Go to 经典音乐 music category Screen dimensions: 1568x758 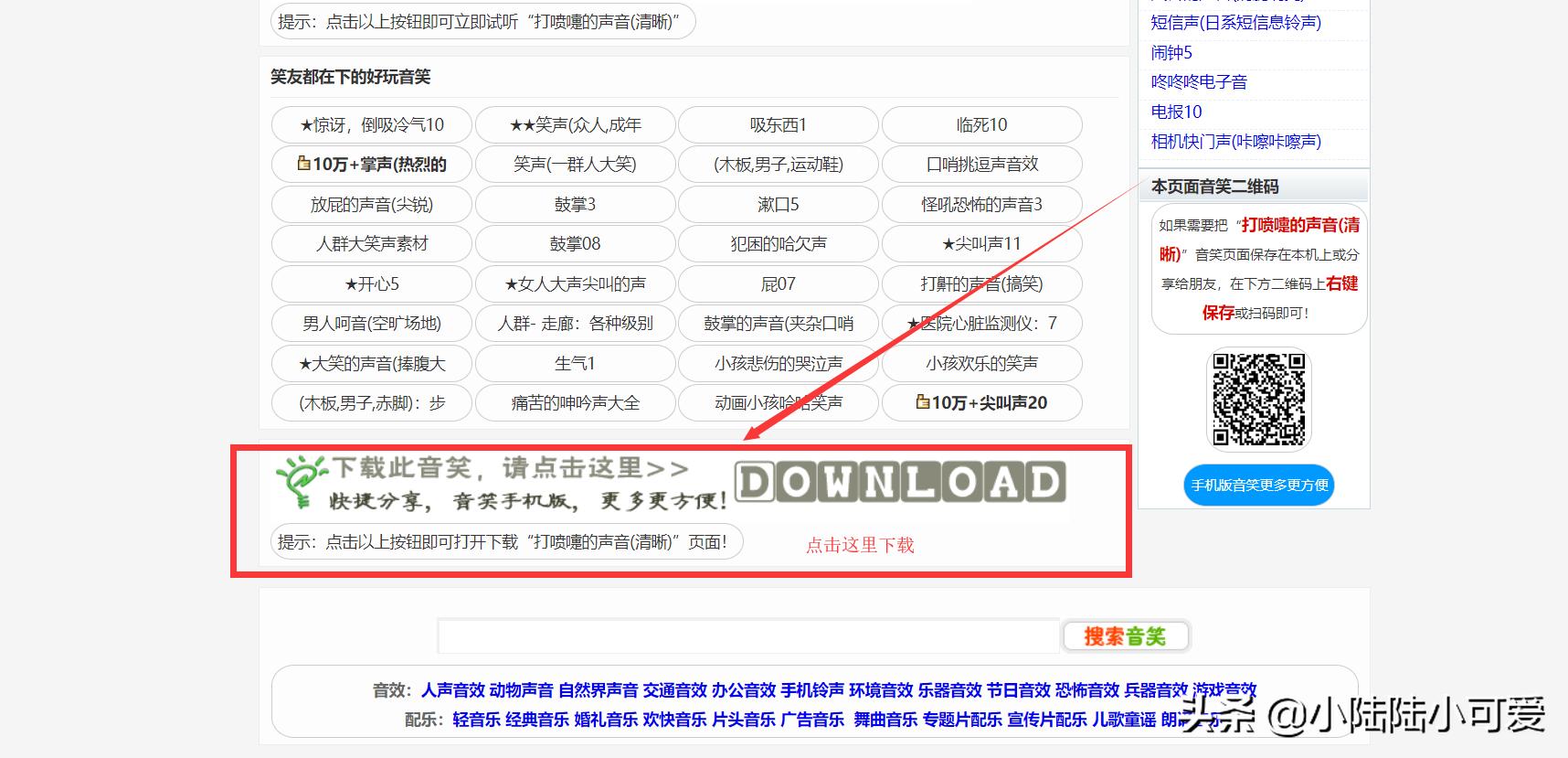(x=536, y=720)
